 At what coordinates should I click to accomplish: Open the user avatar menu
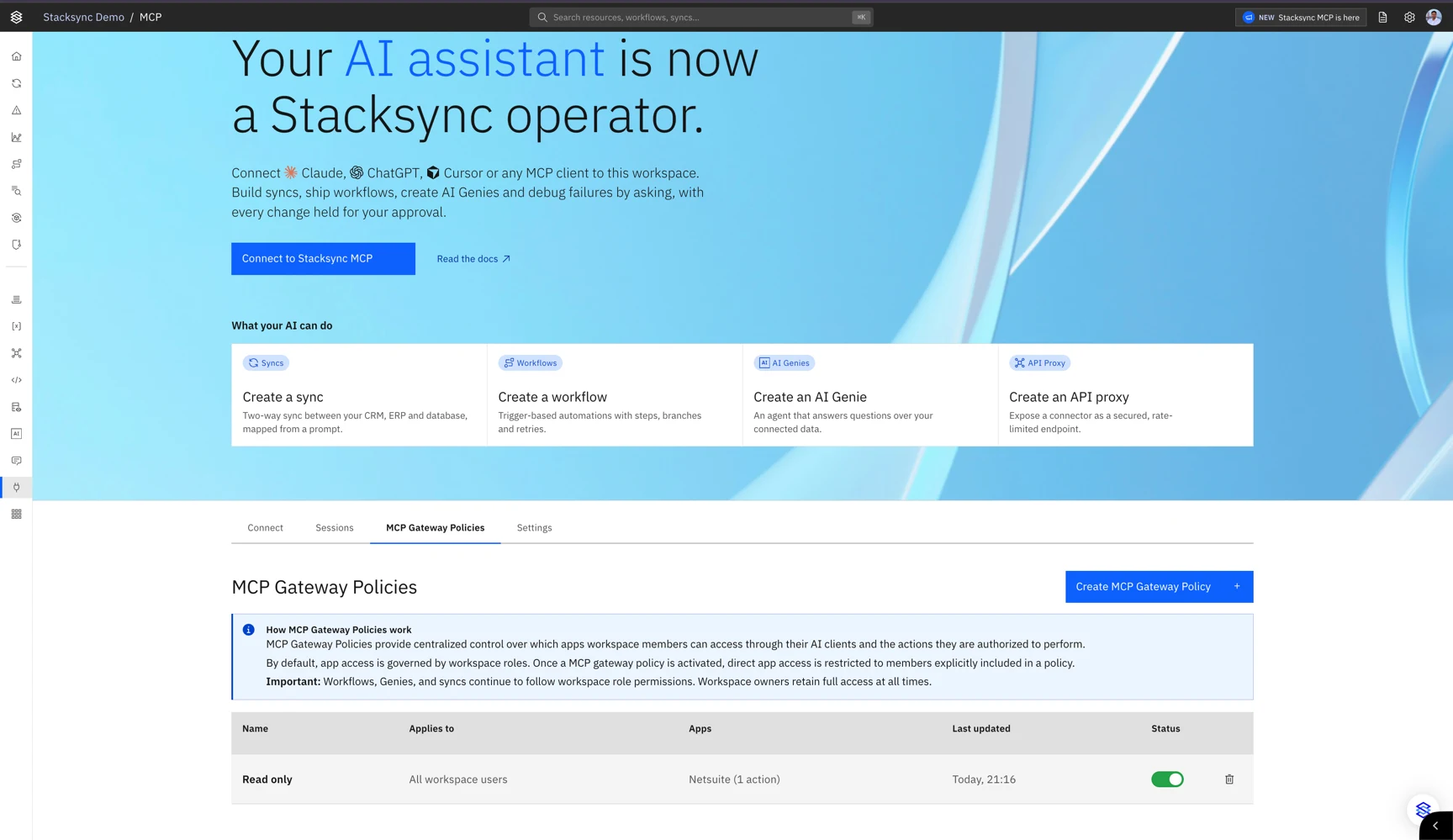[1434, 17]
